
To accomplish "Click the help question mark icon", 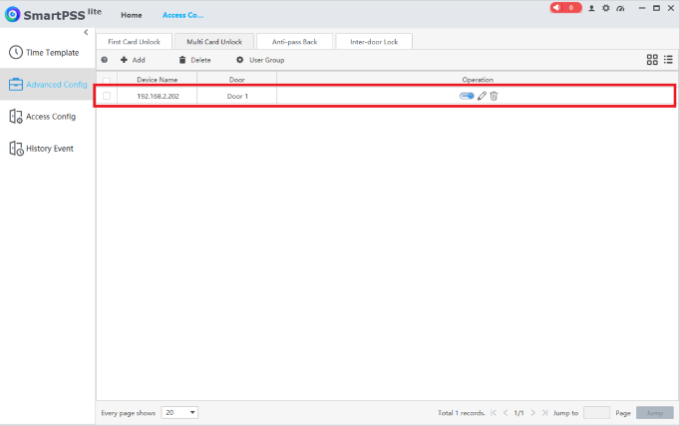I will 105,60.
